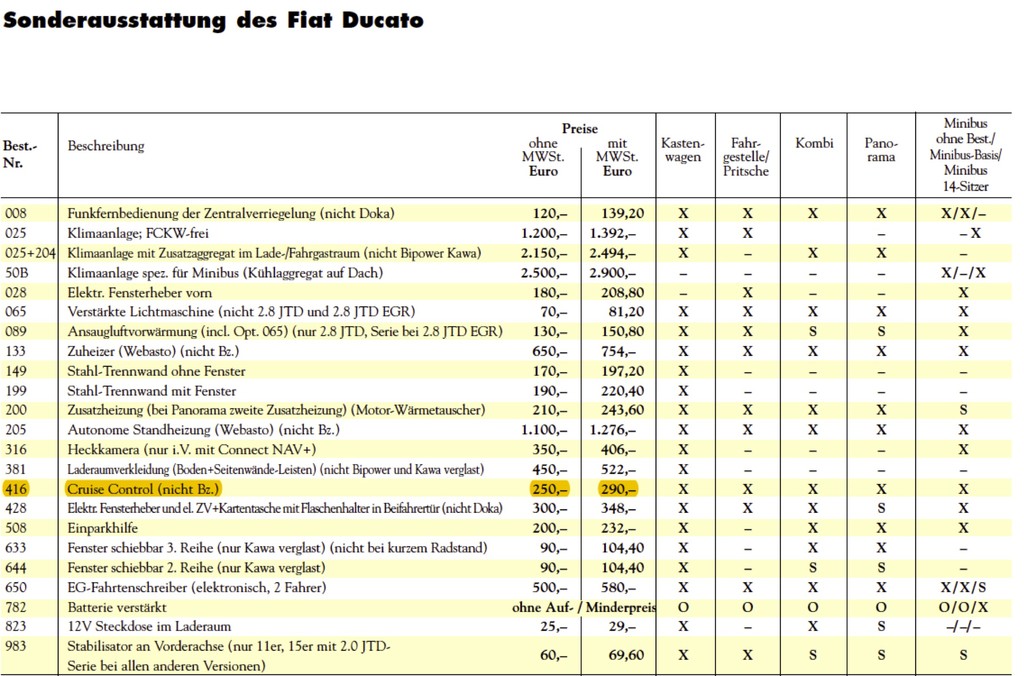
Task: Select the "ohne Auf- / Minderpreis" note
Action: (x=584, y=607)
